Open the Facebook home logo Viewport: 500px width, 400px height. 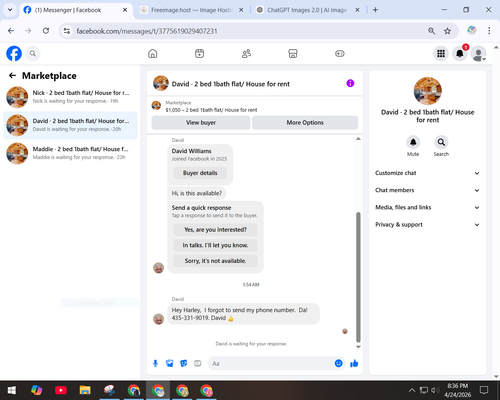pos(14,53)
